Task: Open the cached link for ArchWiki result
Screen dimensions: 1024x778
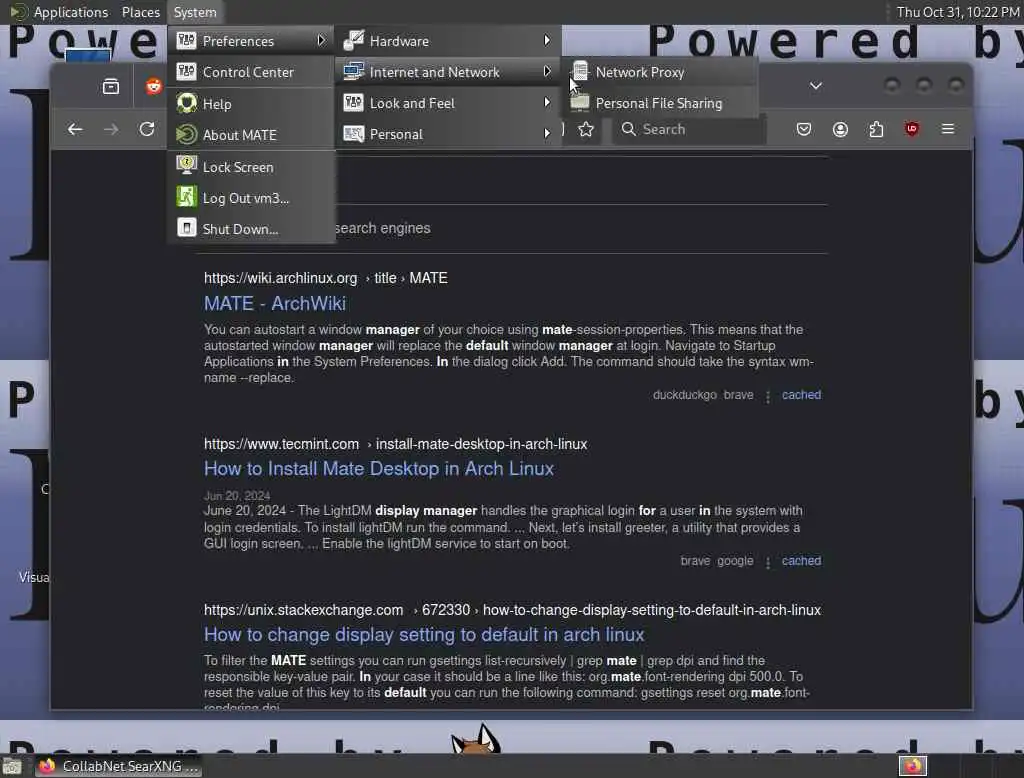Action: [x=801, y=395]
